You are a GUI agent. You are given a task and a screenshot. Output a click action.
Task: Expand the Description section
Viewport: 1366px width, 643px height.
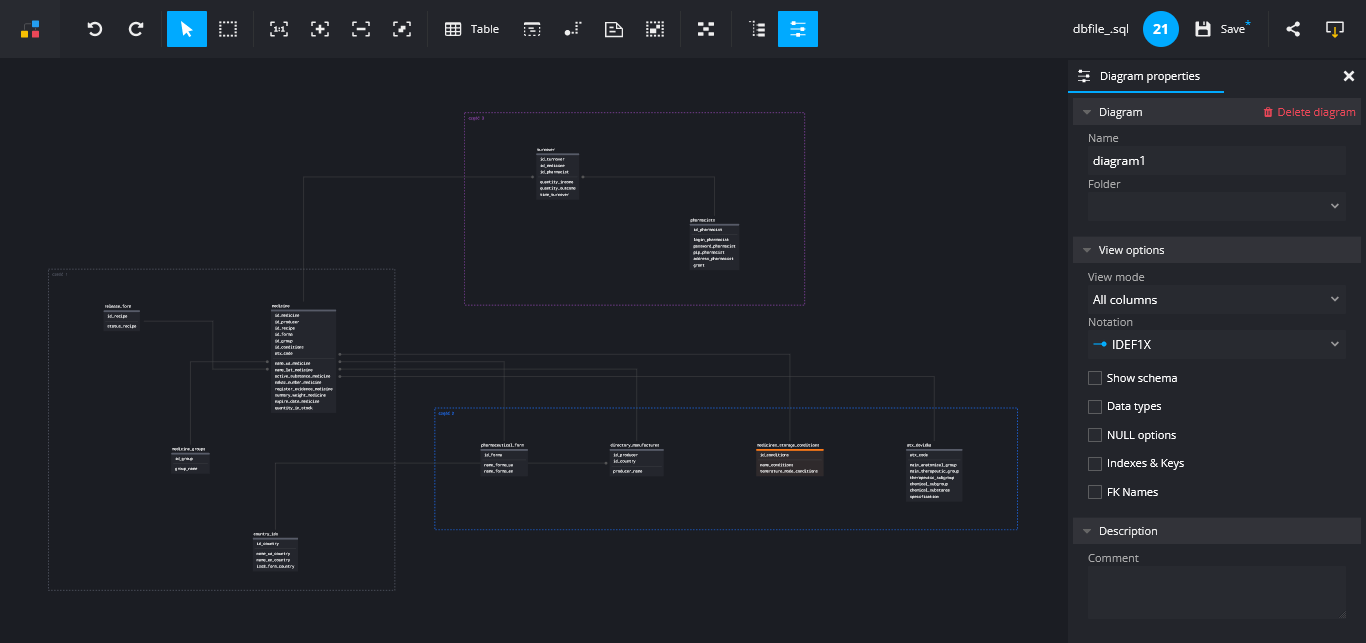(x=1087, y=531)
